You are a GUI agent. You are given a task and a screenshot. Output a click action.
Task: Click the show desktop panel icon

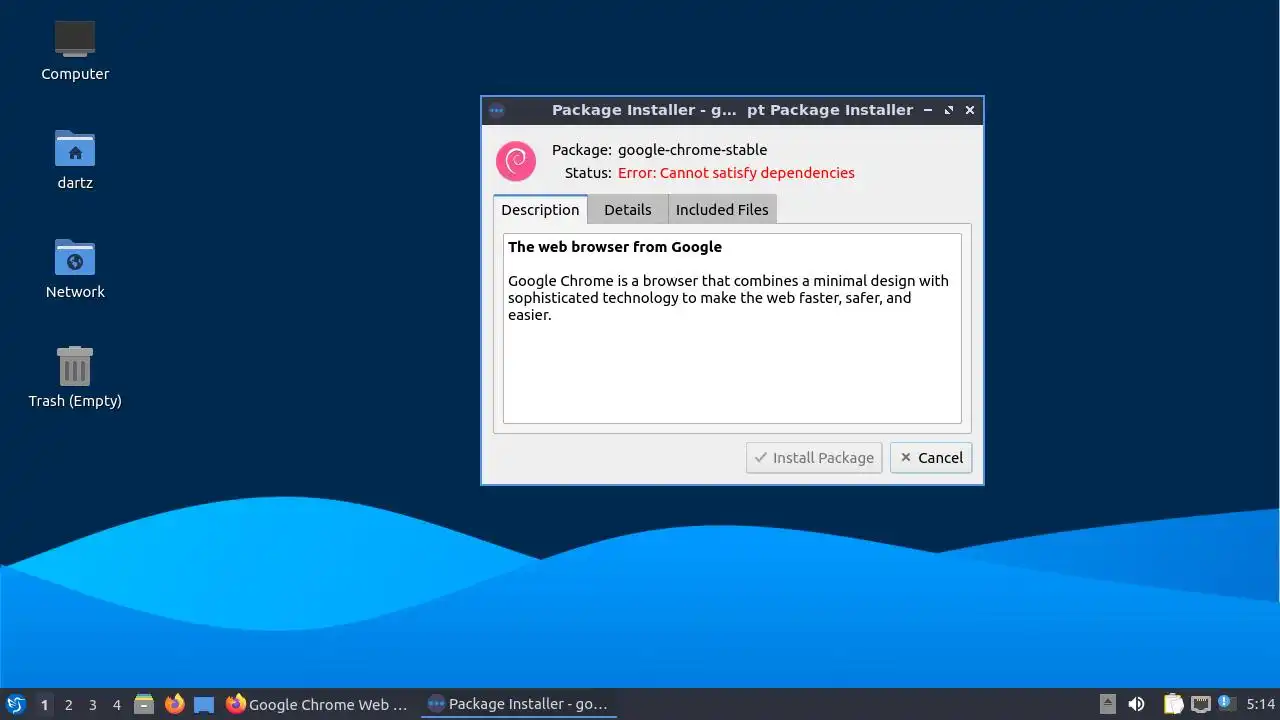tap(204, 704)
